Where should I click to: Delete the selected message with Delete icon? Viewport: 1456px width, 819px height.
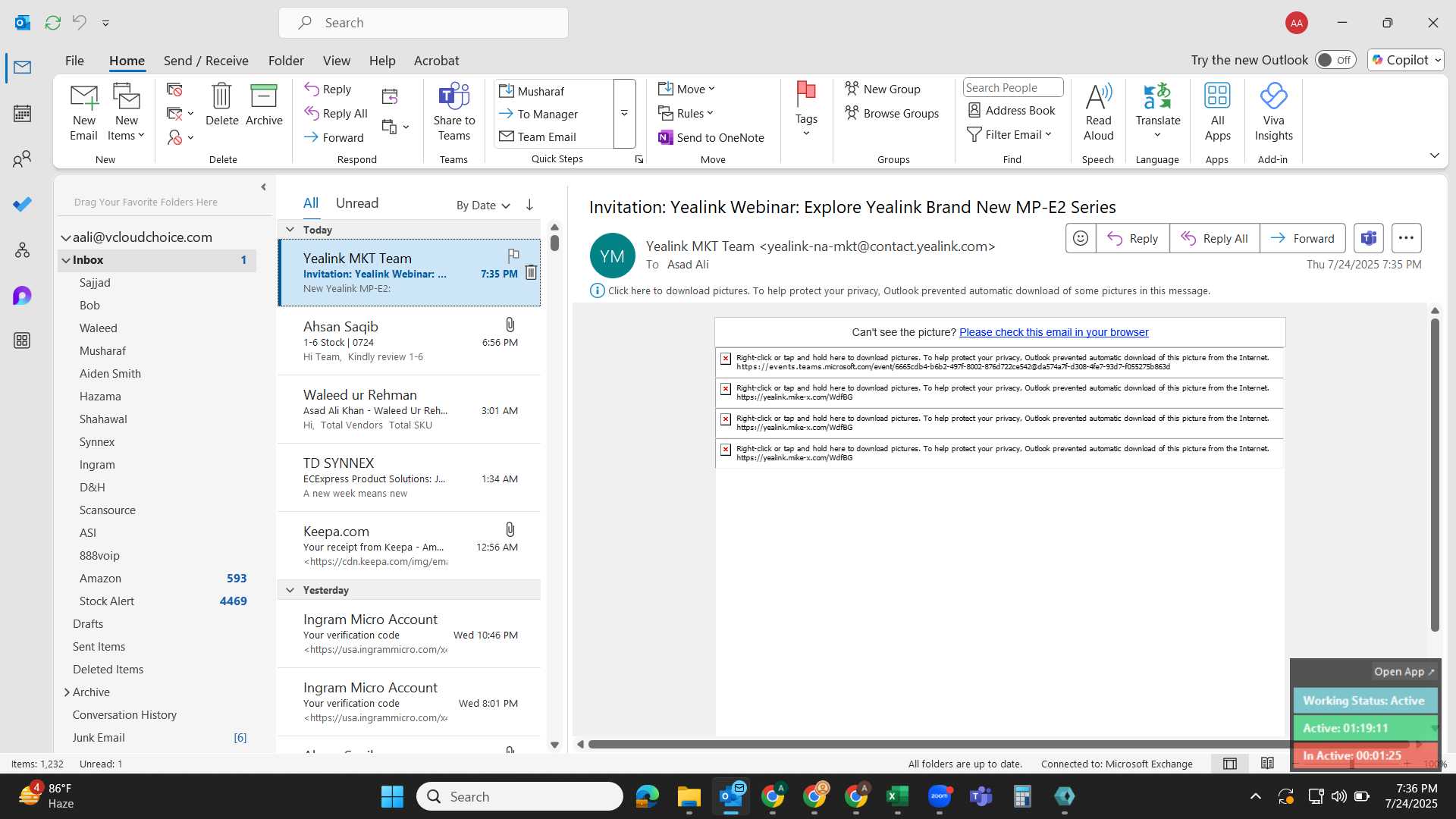[221, 105]
